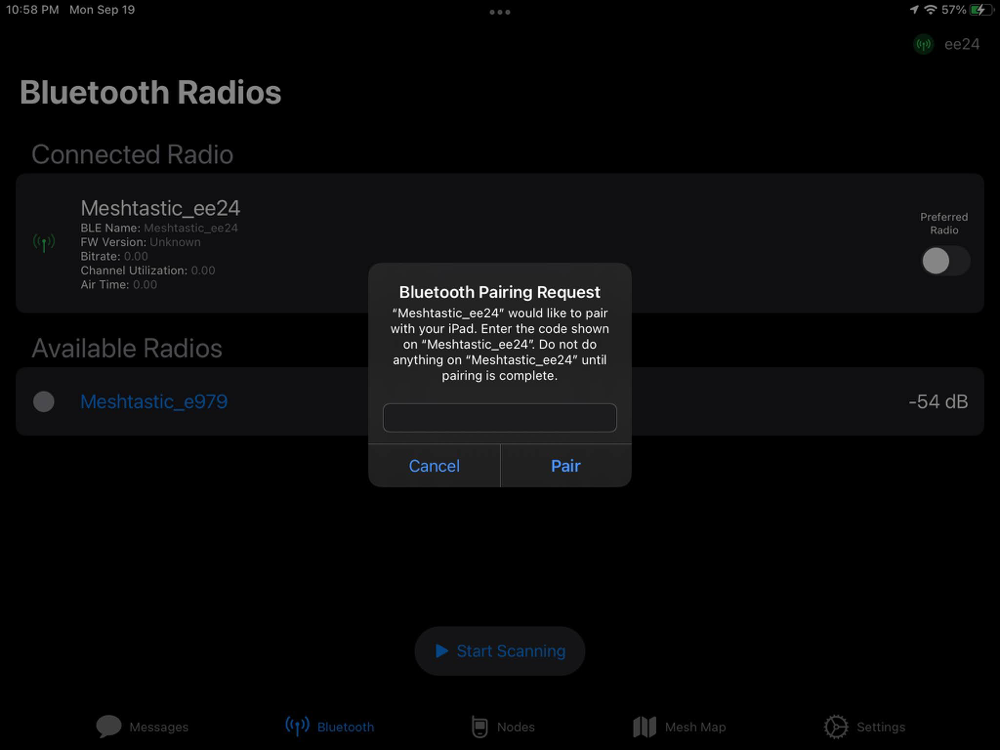1000x750 pixels.
Task: Tap the three-dot multitasking menu at top
Action: coord(499,12)
